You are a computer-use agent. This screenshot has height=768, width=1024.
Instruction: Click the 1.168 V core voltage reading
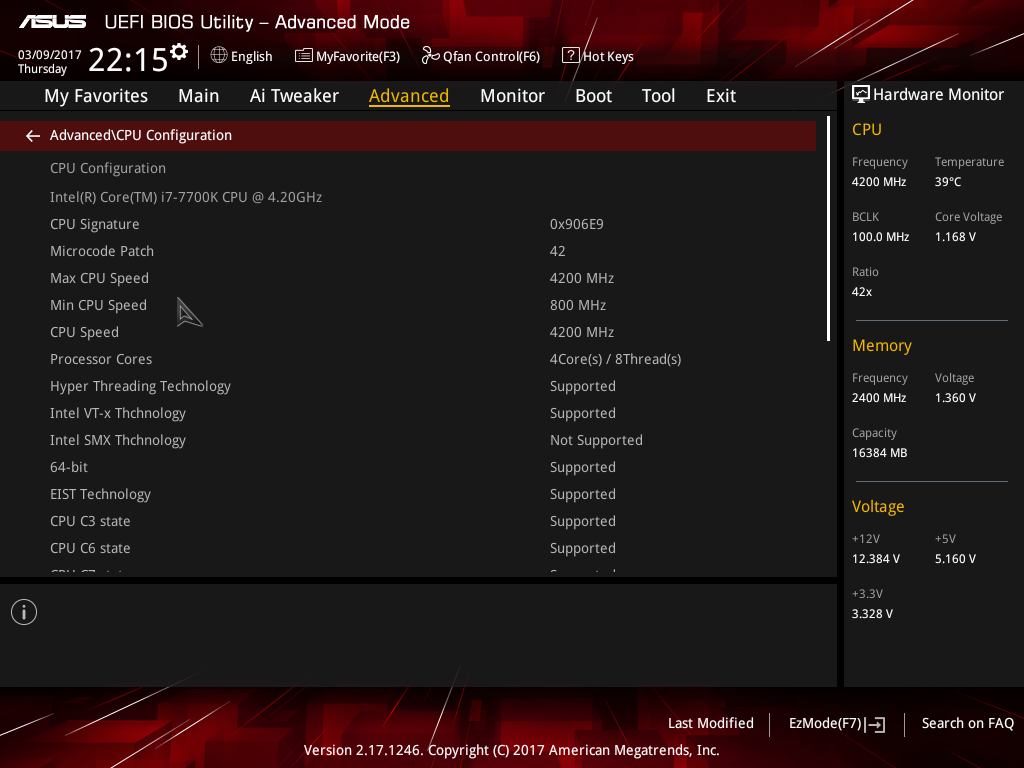click(955, 237)
